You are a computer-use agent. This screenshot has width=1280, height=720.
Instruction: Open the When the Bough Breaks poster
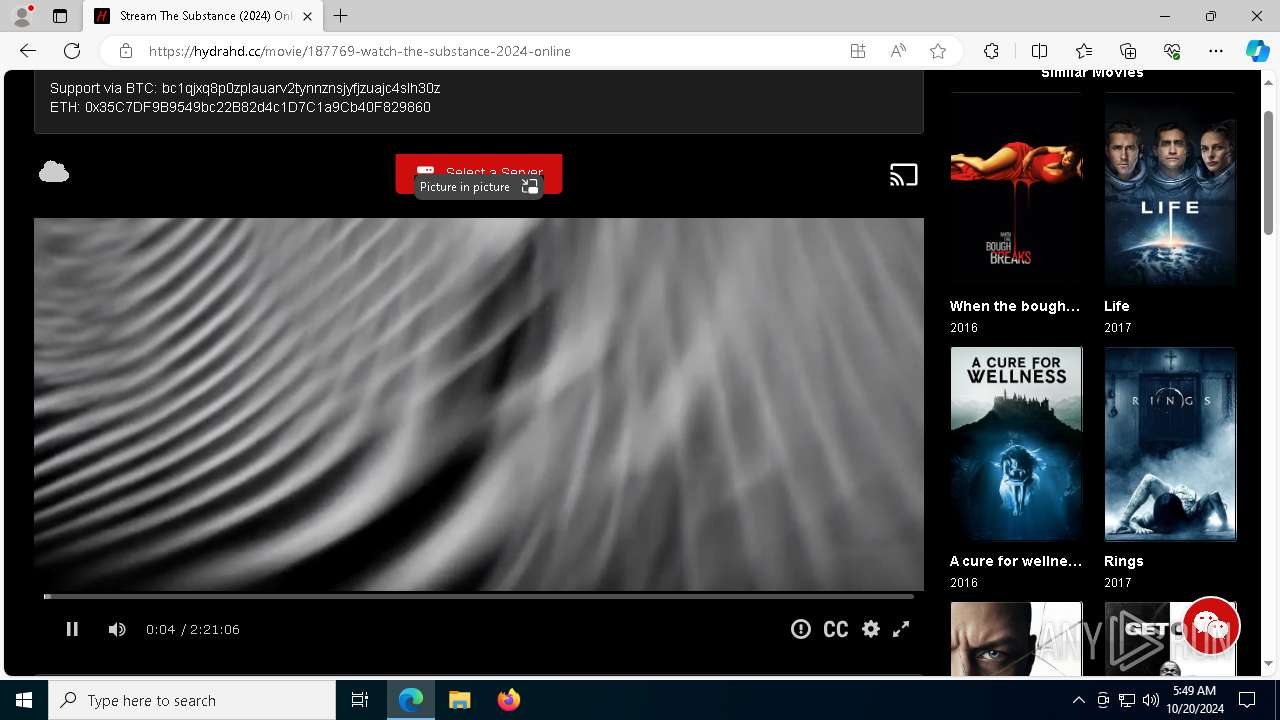(x=1016, y=190)
